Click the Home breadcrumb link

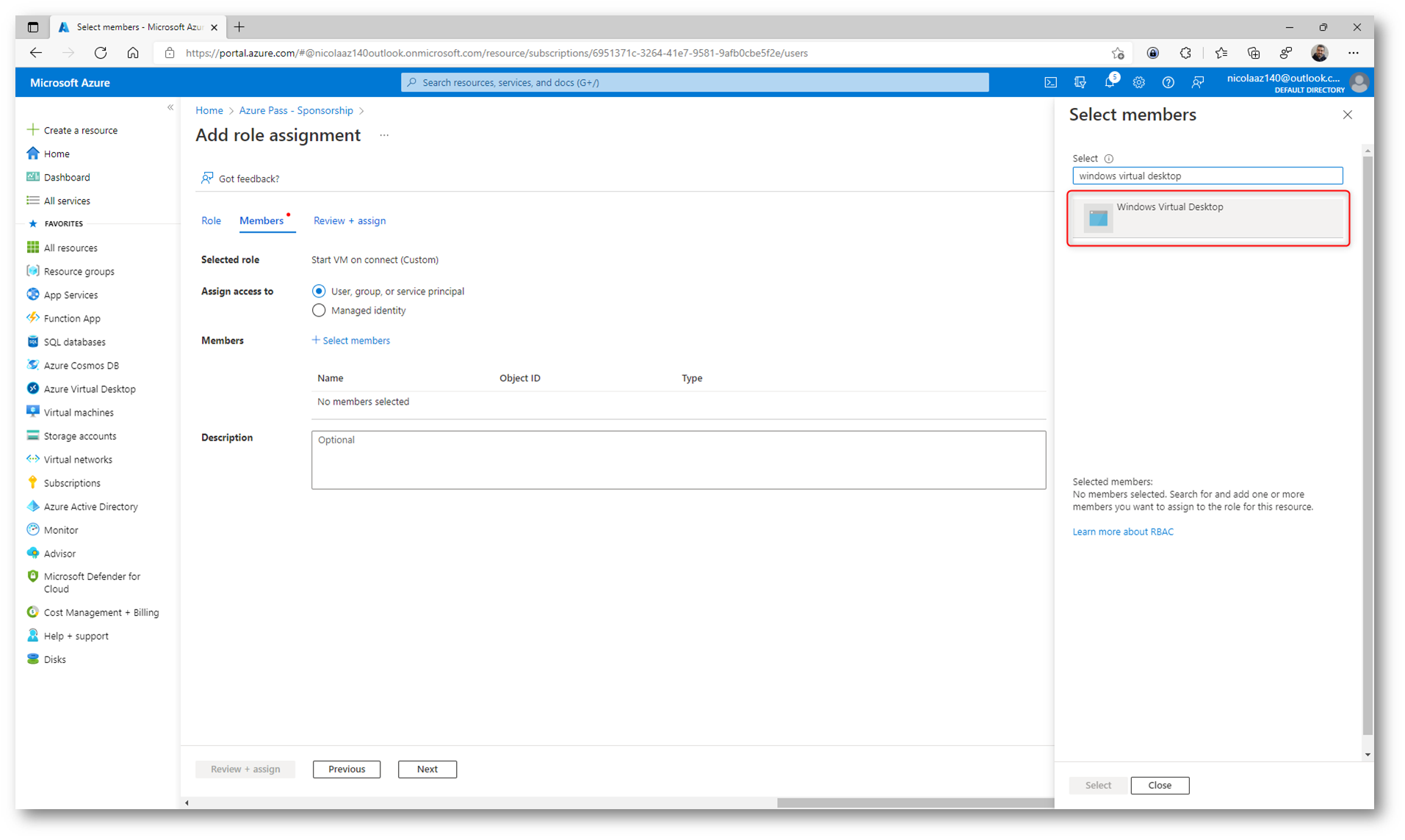(x=209, y=110)
